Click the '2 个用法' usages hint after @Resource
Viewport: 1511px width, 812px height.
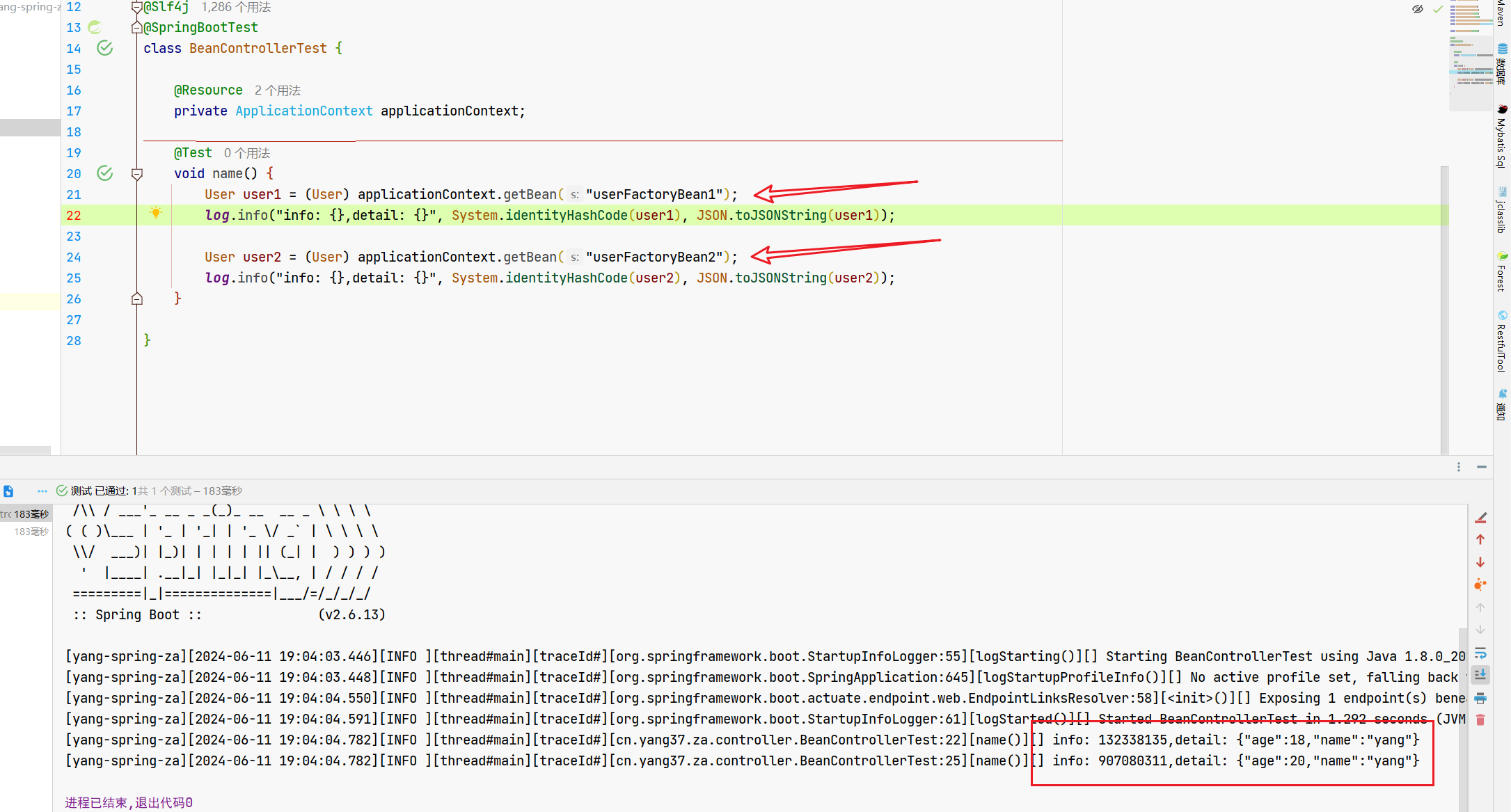278,90
